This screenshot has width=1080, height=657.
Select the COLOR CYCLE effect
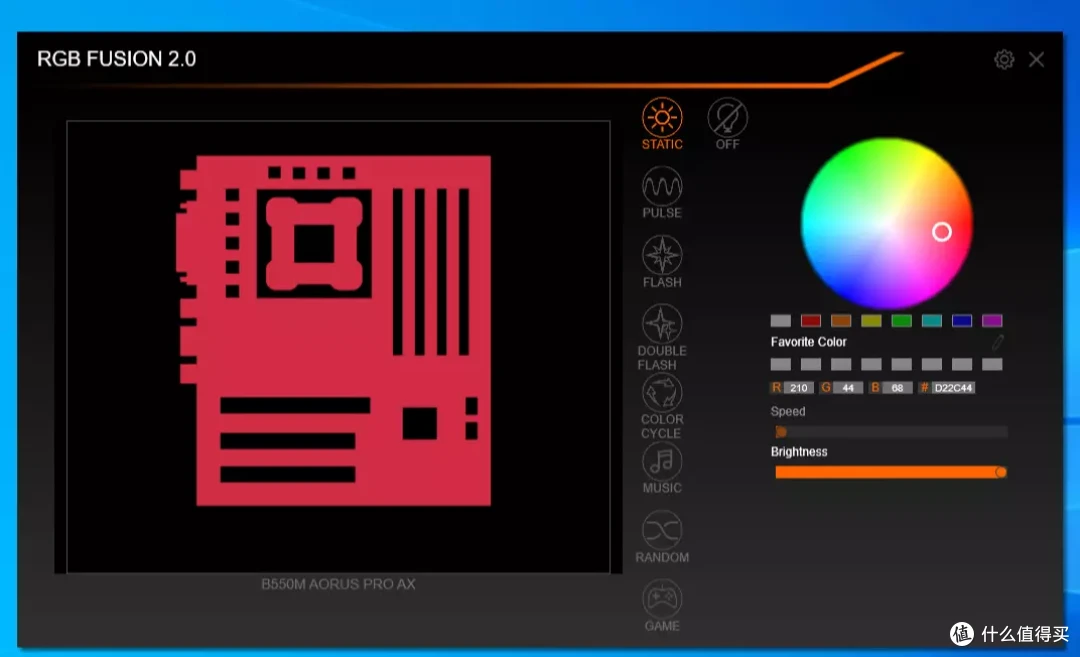(662, 406)
